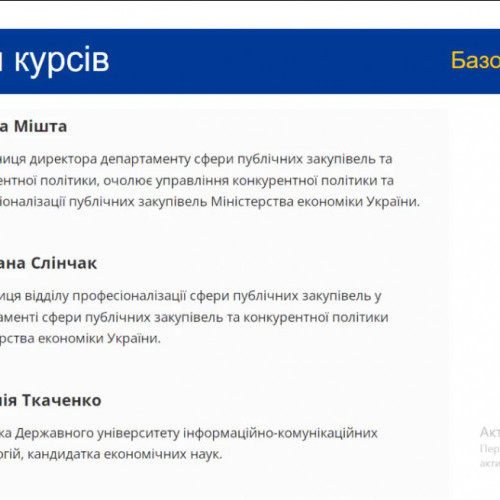Click the white strip above the blue banner

[250, 15]
